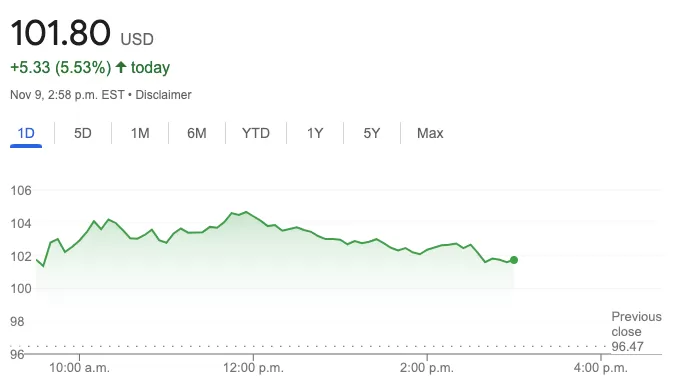View the 5Y price chart
Image resolution: width=677 pixels, height=380 pixels.
click(371, 133)
